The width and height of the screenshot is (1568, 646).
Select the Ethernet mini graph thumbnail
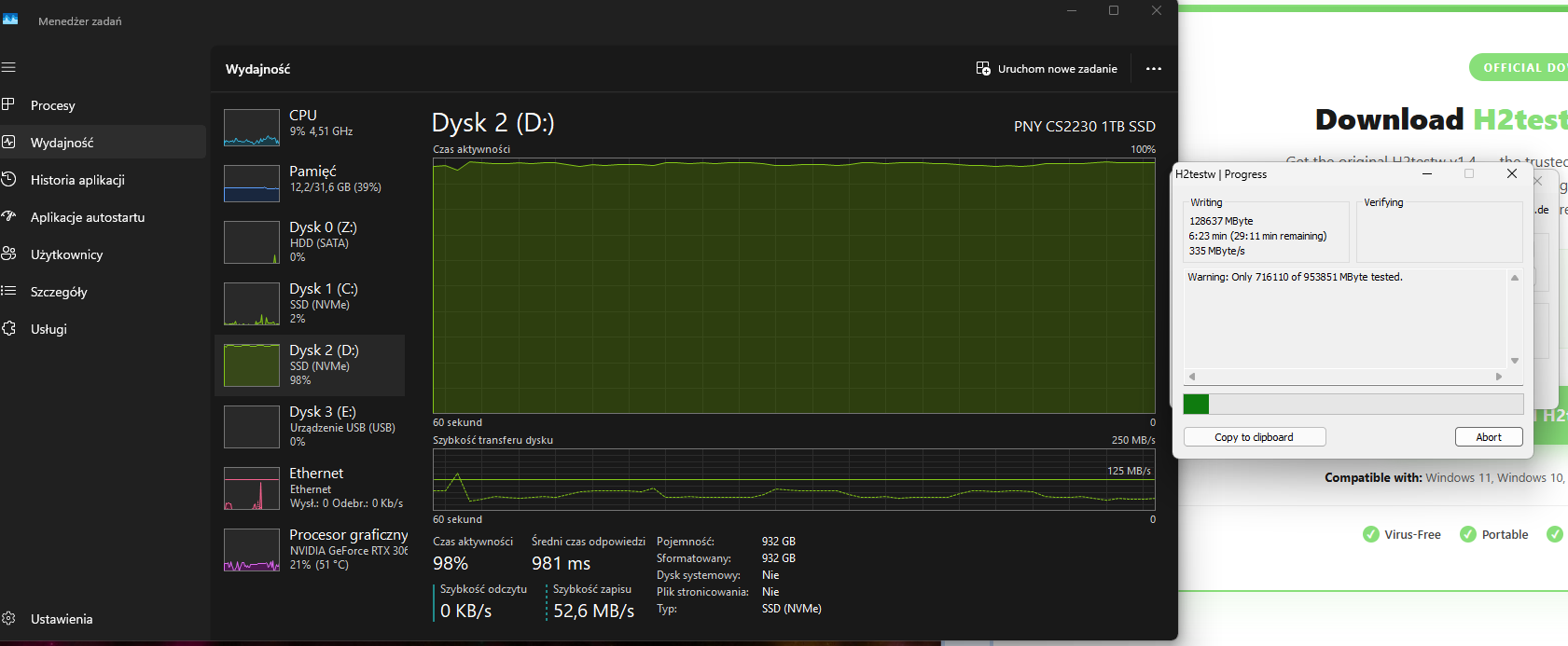point(252,488)
